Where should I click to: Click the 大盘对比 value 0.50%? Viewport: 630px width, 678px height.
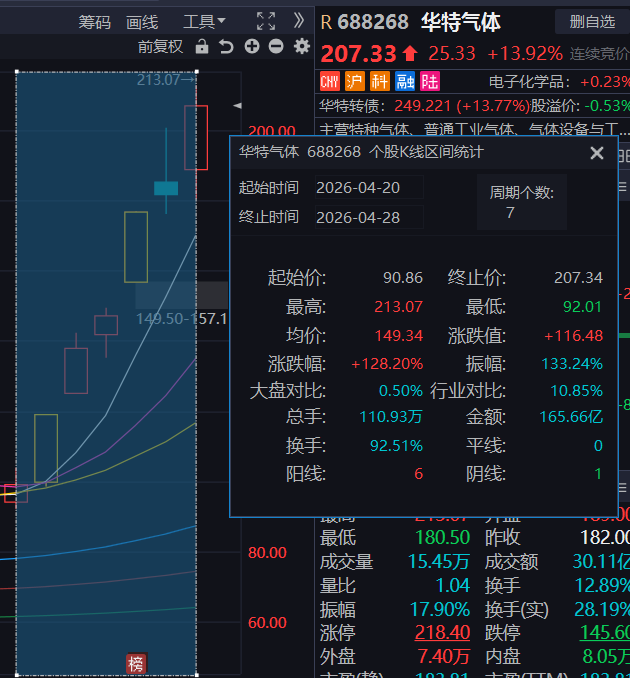pos(400,391)
